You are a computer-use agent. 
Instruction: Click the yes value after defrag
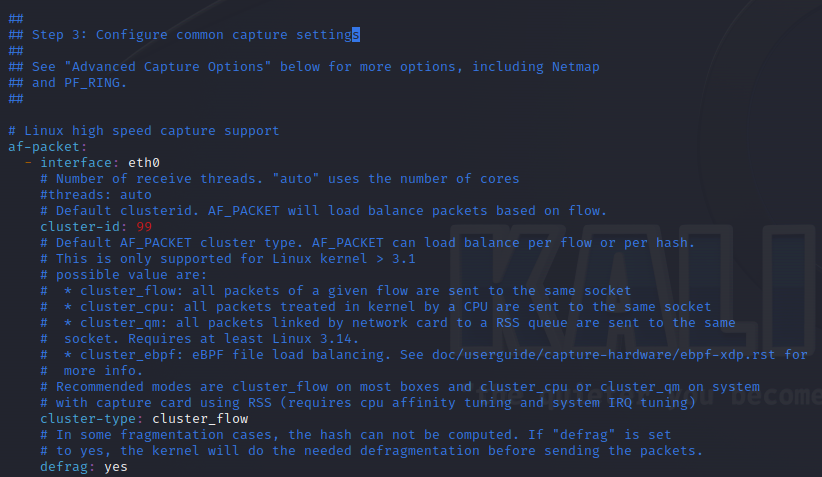116,467
